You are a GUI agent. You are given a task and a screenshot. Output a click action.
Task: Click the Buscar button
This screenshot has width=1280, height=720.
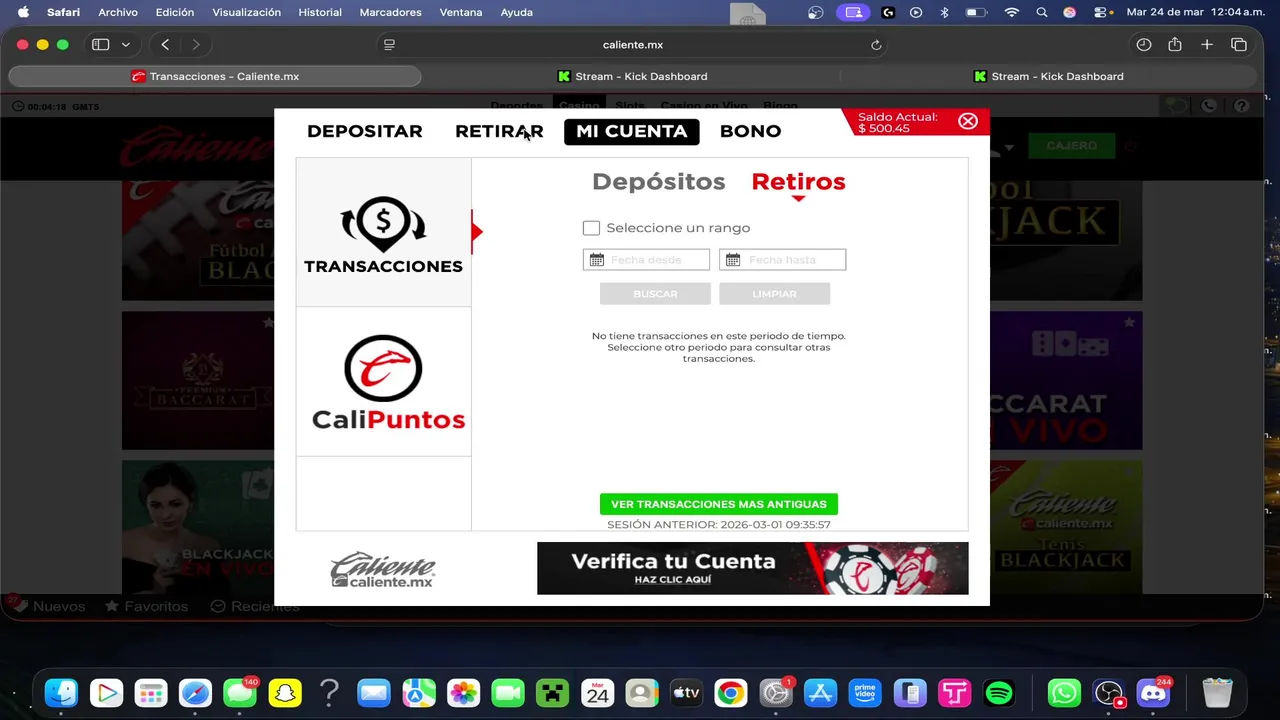tap(655, 294)
